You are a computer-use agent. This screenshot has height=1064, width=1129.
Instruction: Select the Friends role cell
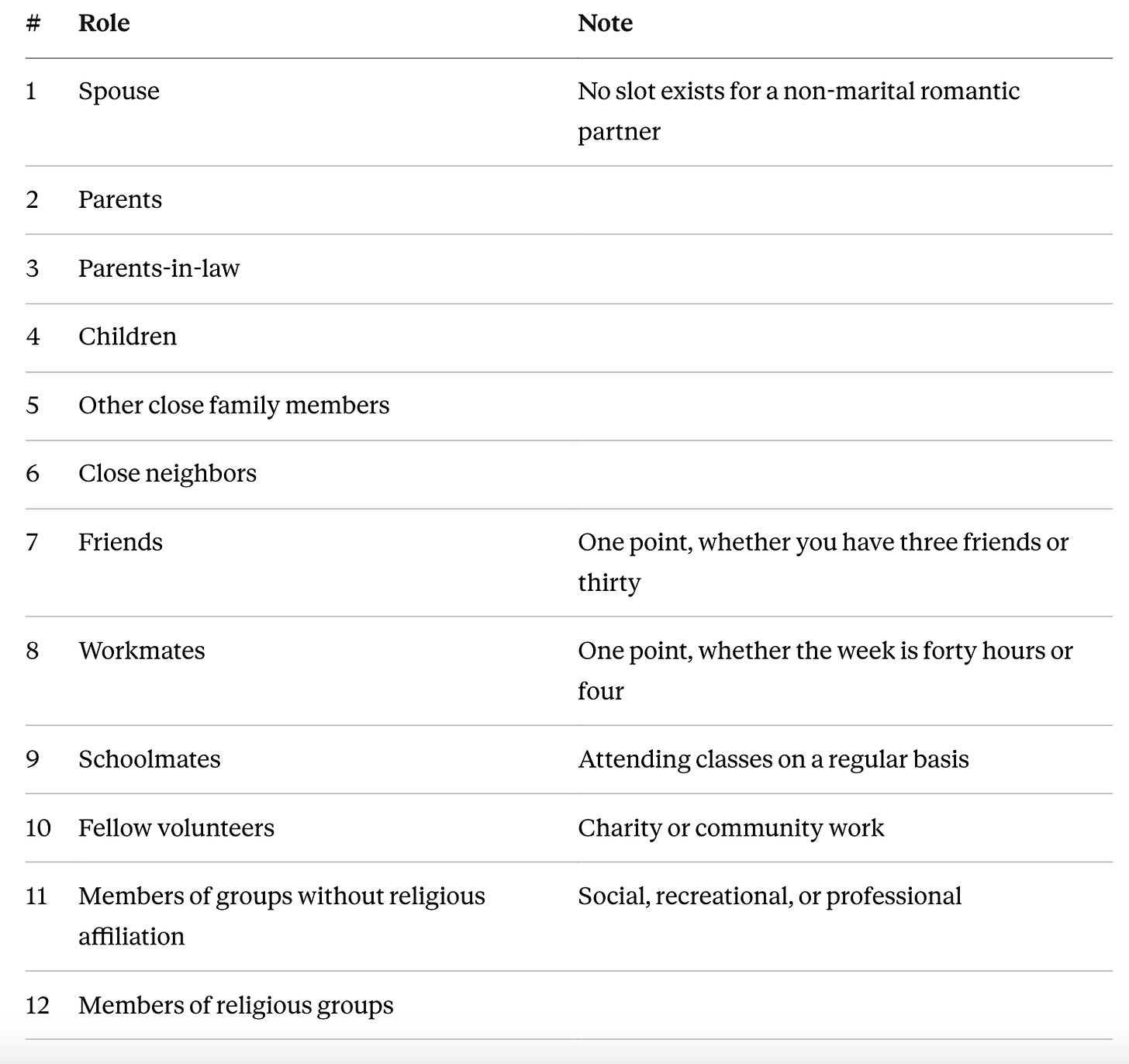click(120, 542)
